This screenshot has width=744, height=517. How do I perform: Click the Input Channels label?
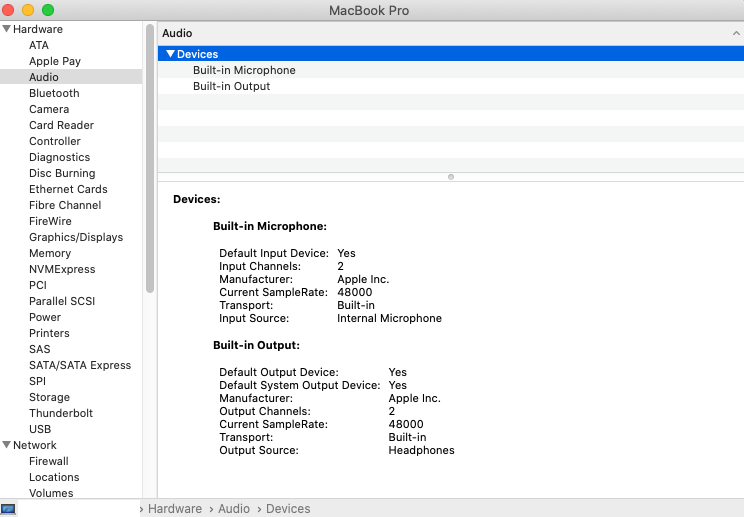click(260, 266)
